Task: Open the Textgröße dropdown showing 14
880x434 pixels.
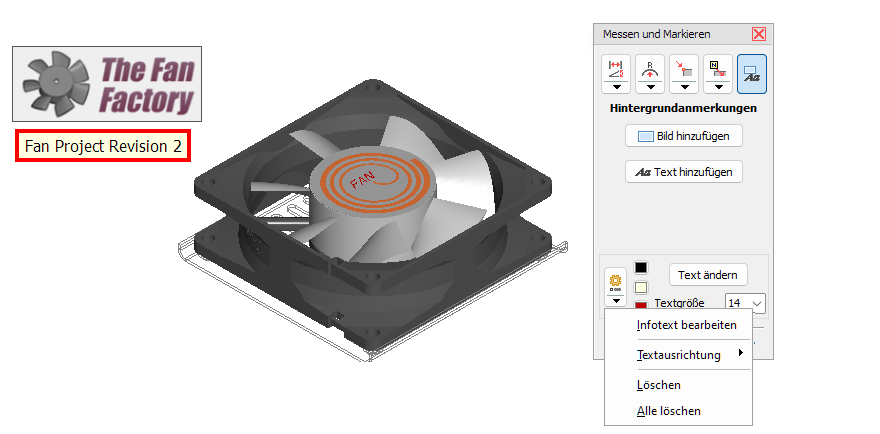Action: click(x=746, y=303)
